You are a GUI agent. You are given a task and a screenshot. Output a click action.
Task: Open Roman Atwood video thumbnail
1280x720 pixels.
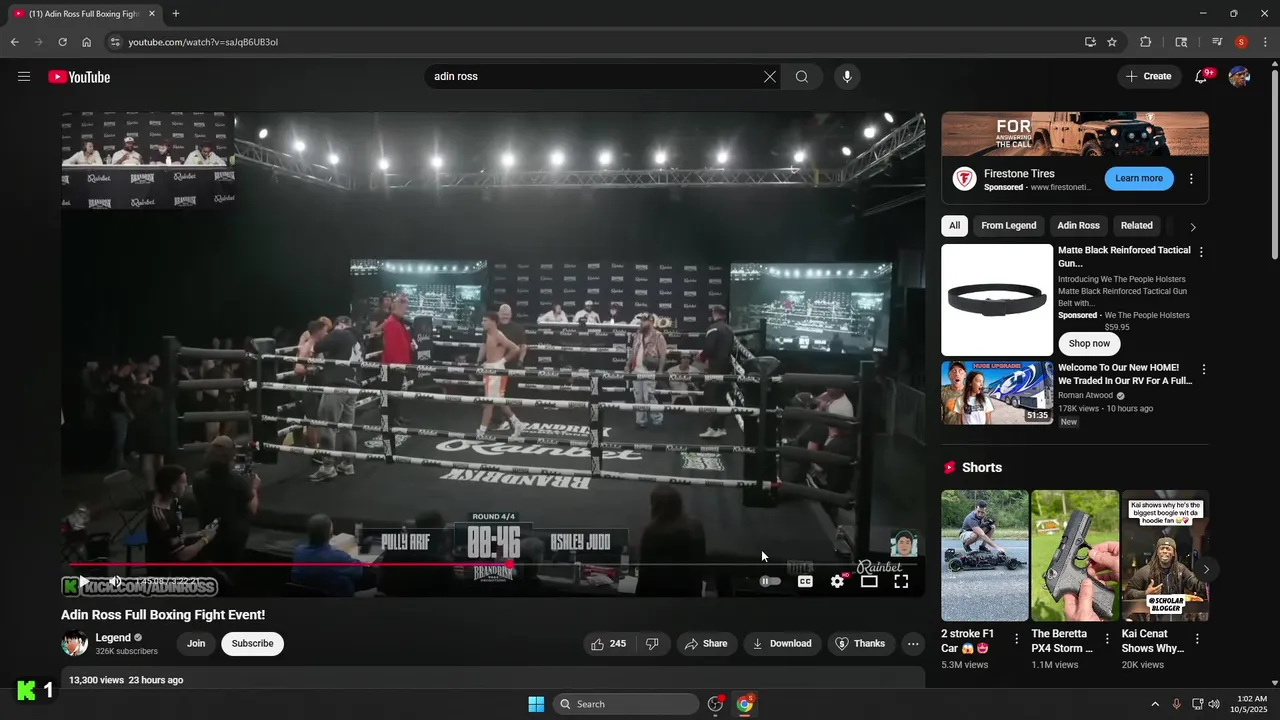point(997,393)
